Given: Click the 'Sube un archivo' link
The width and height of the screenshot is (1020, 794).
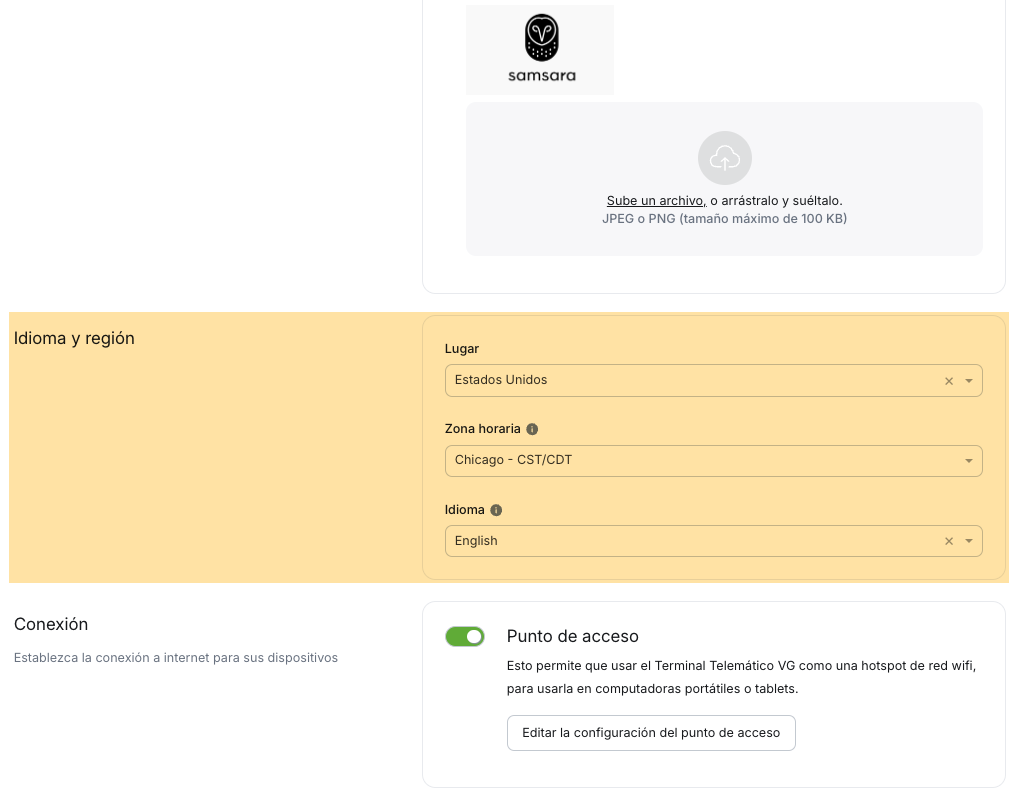Looking at the screenshot, I should click(656, 201).
